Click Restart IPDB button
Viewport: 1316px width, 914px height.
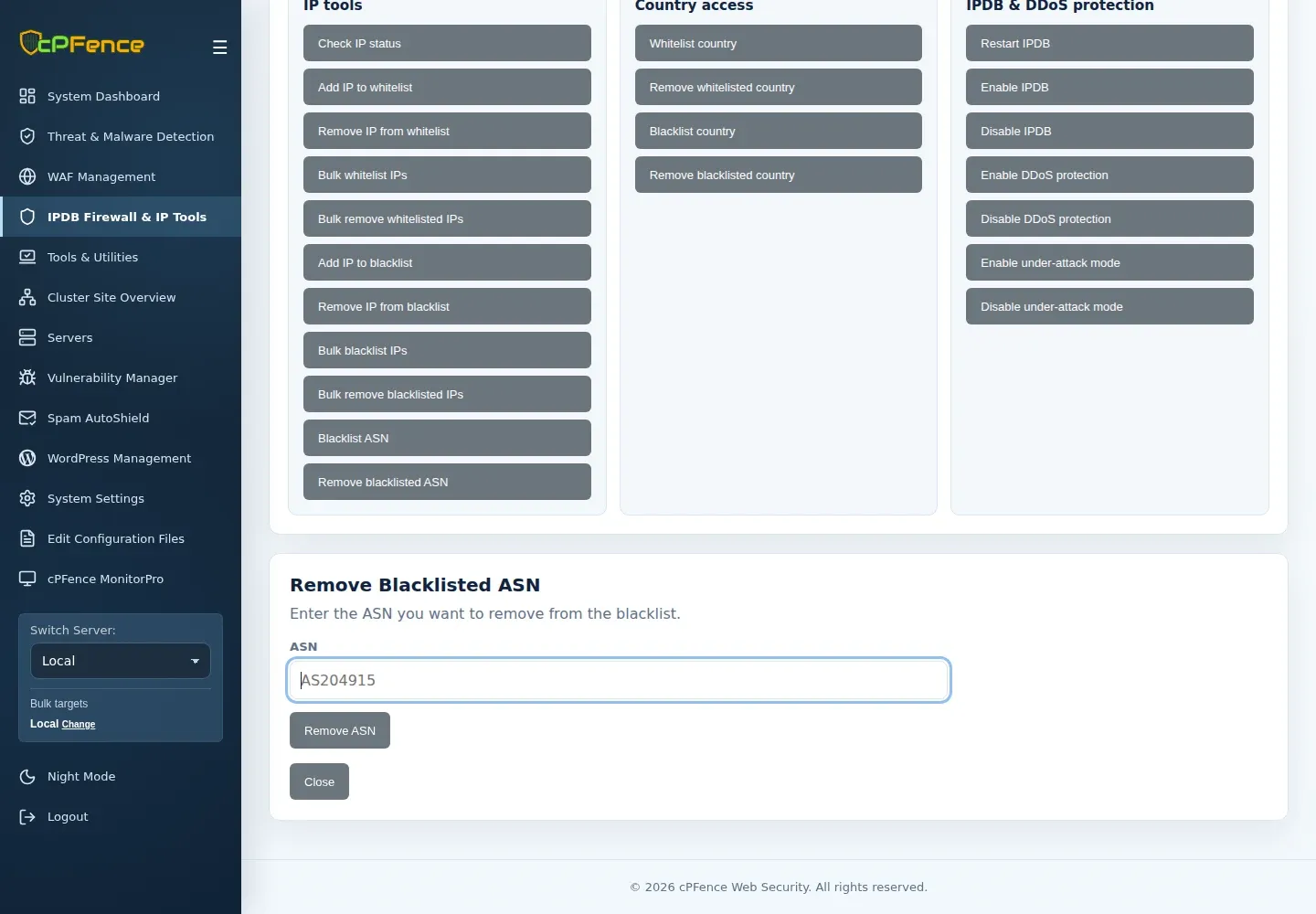coord(1109,43)
